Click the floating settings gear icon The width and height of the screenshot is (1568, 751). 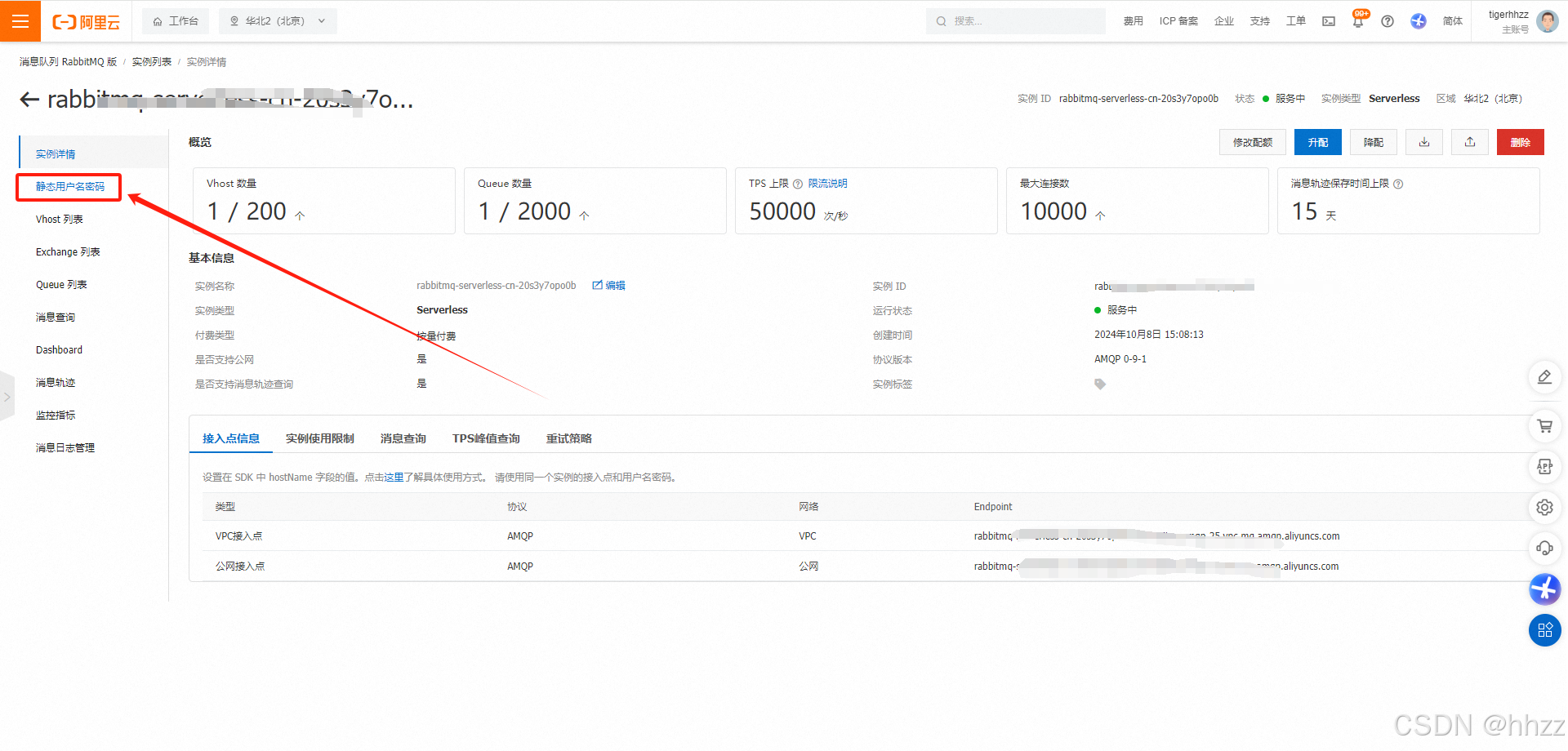(1544, 508)
